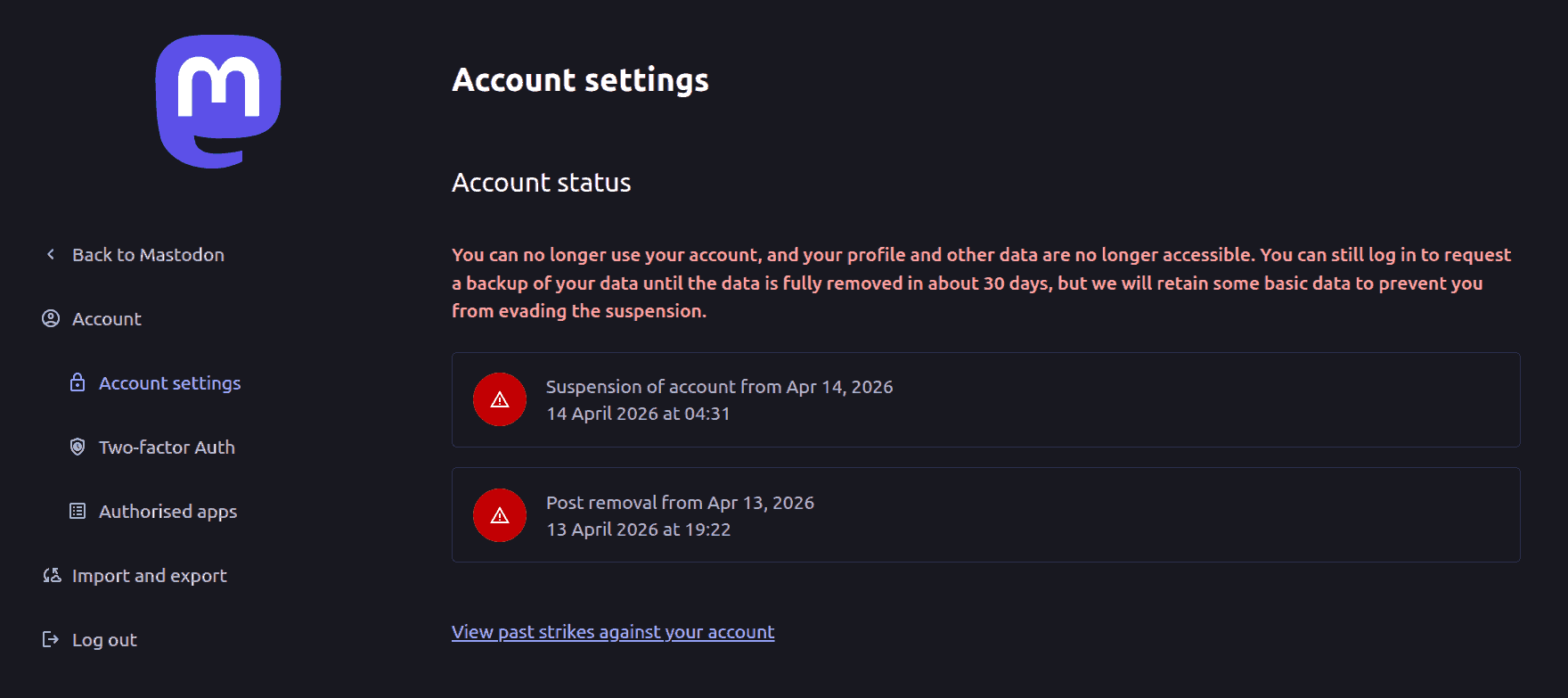Viewport: 1568px width, 698px height.
Task: Open Import and export section
Action: [149, 576]
